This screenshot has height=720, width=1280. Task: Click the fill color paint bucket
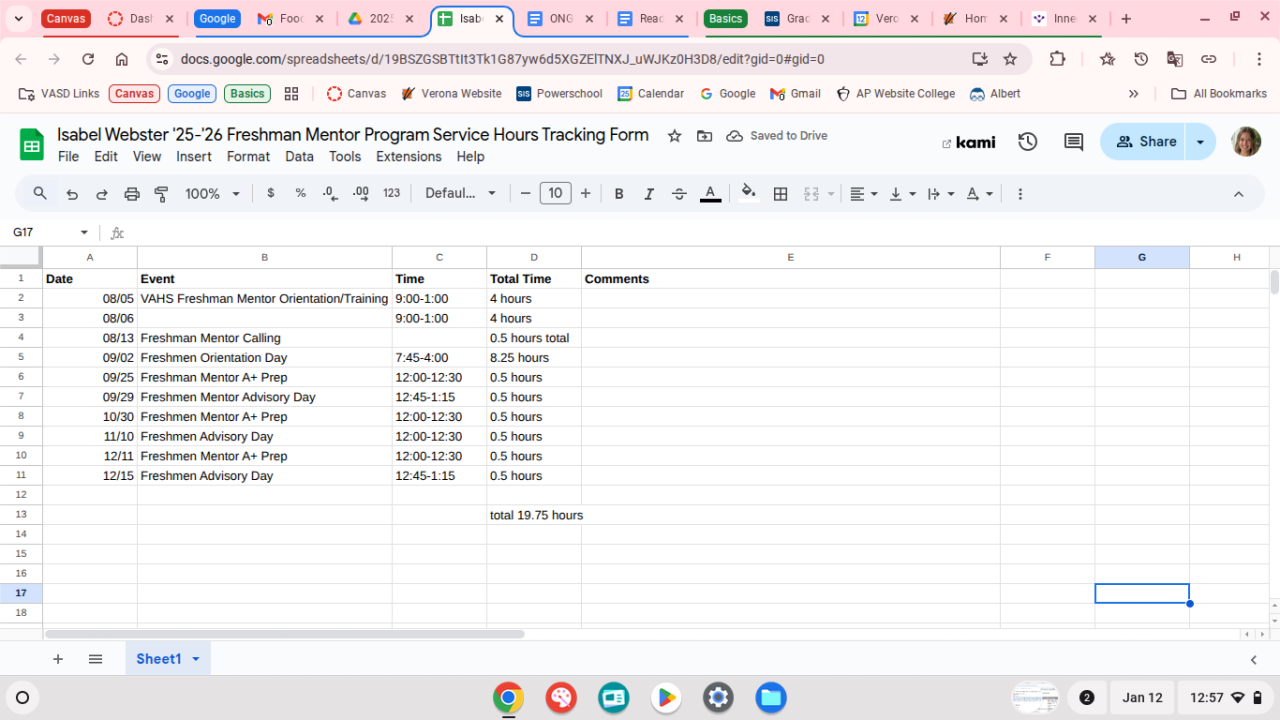tap(748, 194)
